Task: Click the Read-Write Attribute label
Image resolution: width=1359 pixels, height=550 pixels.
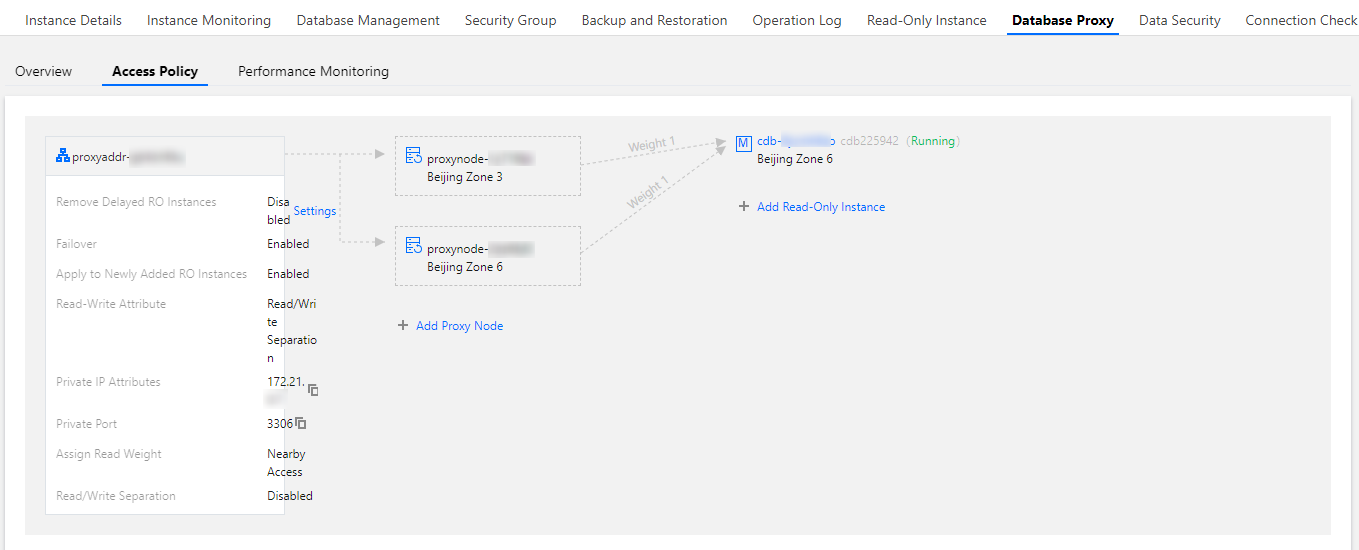Action: pos(111,304)
